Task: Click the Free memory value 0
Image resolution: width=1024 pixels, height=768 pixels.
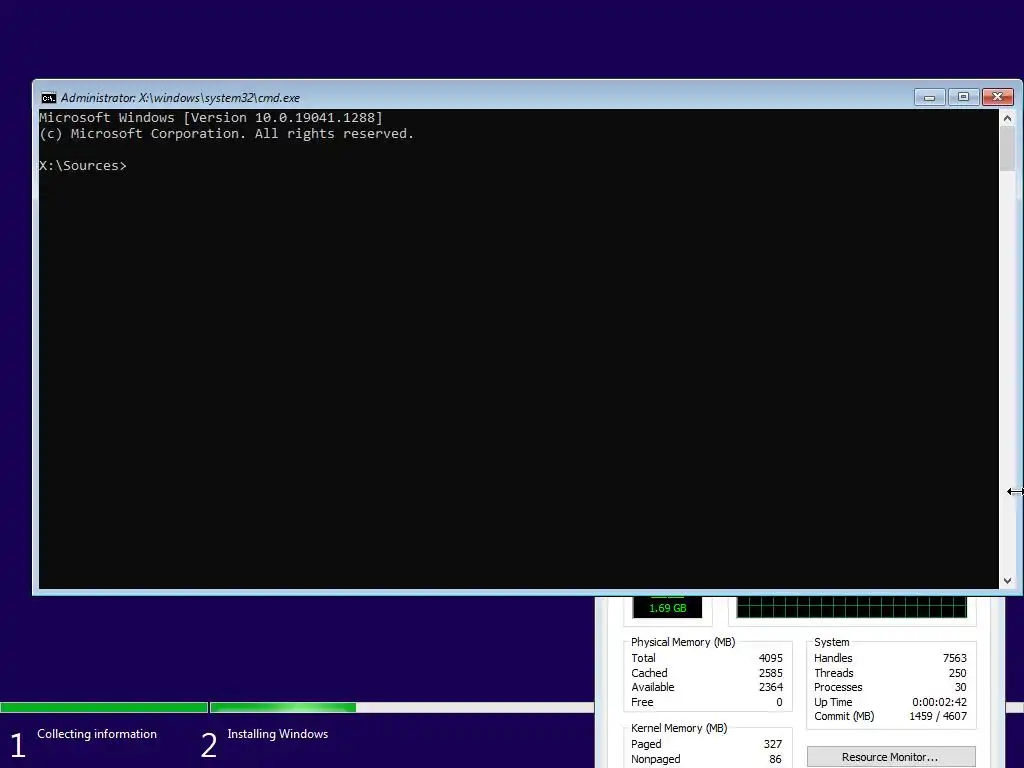Action: point(779,703)
